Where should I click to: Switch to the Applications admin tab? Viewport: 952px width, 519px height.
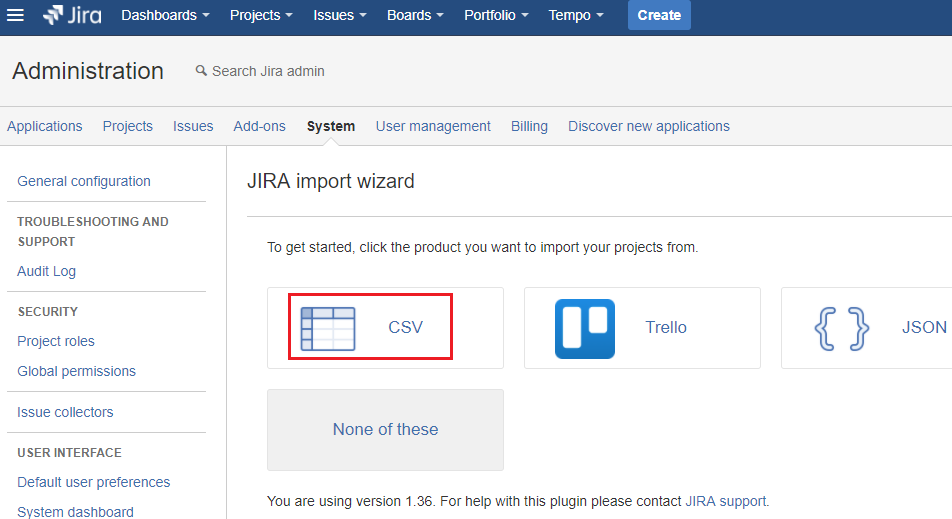tap(44, 126)
